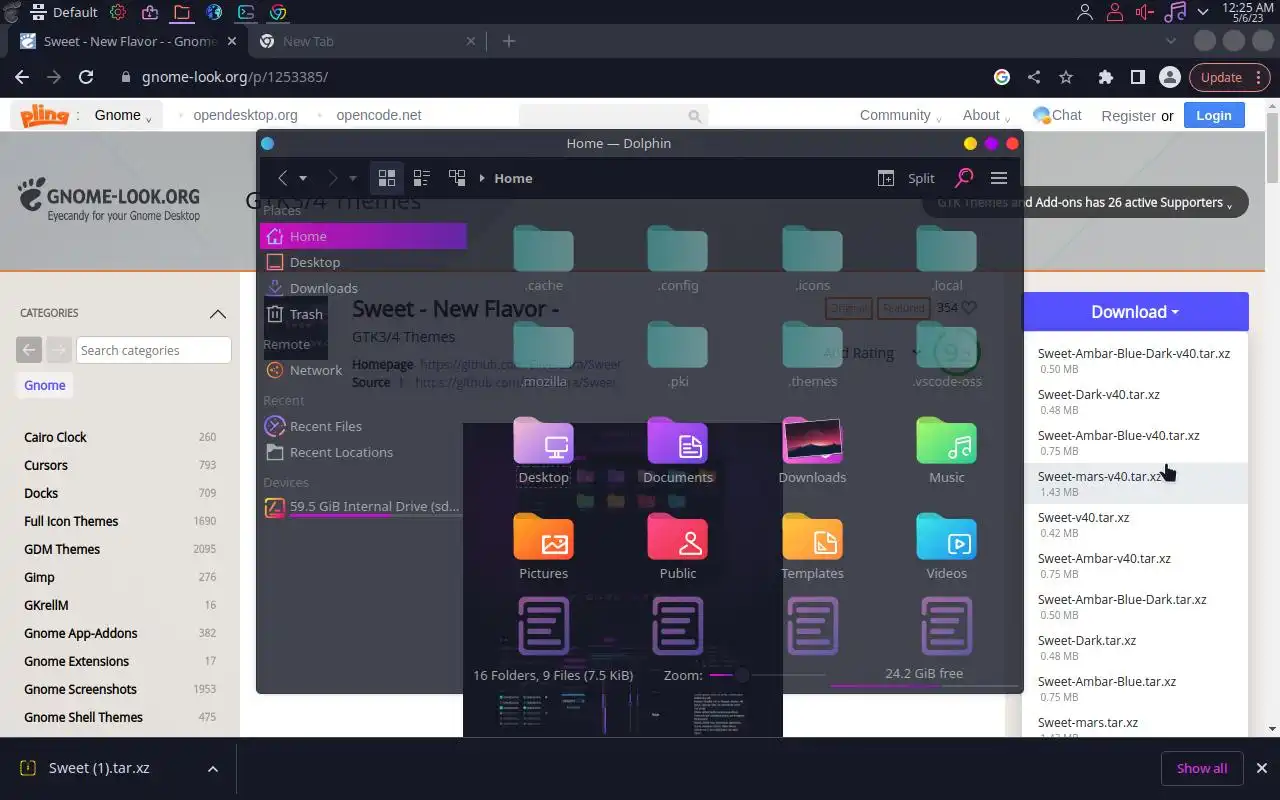Open a new Chrome tab with plus
This screenshot has width=1280, height=800.
pos(509,41)
